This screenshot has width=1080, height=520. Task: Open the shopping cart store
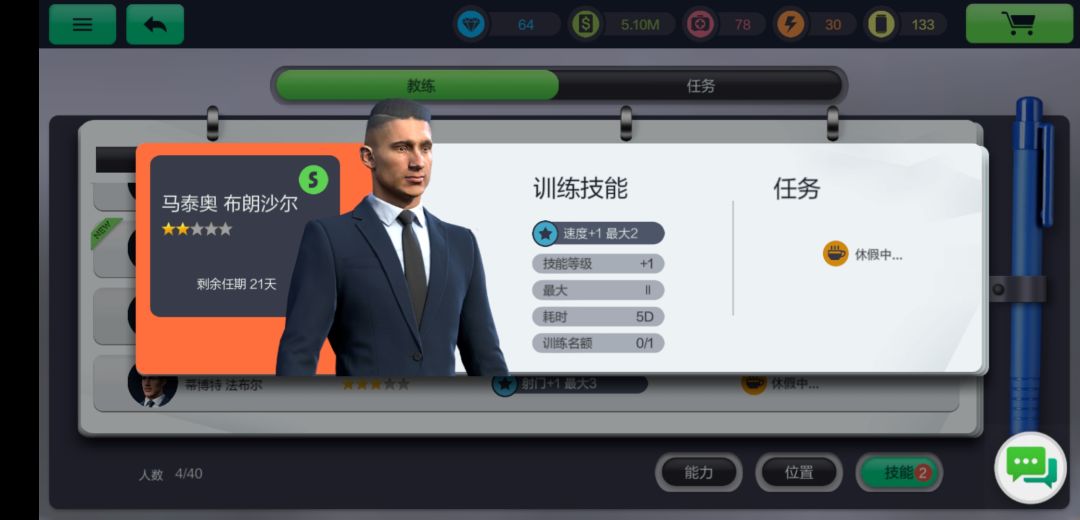tap(1019, 24)
